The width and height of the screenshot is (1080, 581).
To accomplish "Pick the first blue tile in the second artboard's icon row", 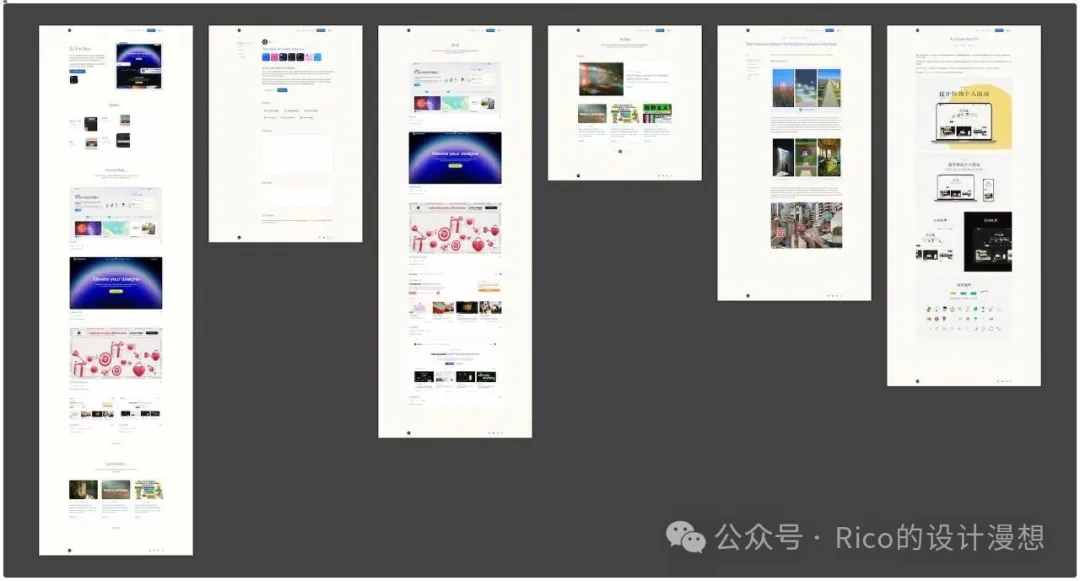I will click(x=267, y=57).
